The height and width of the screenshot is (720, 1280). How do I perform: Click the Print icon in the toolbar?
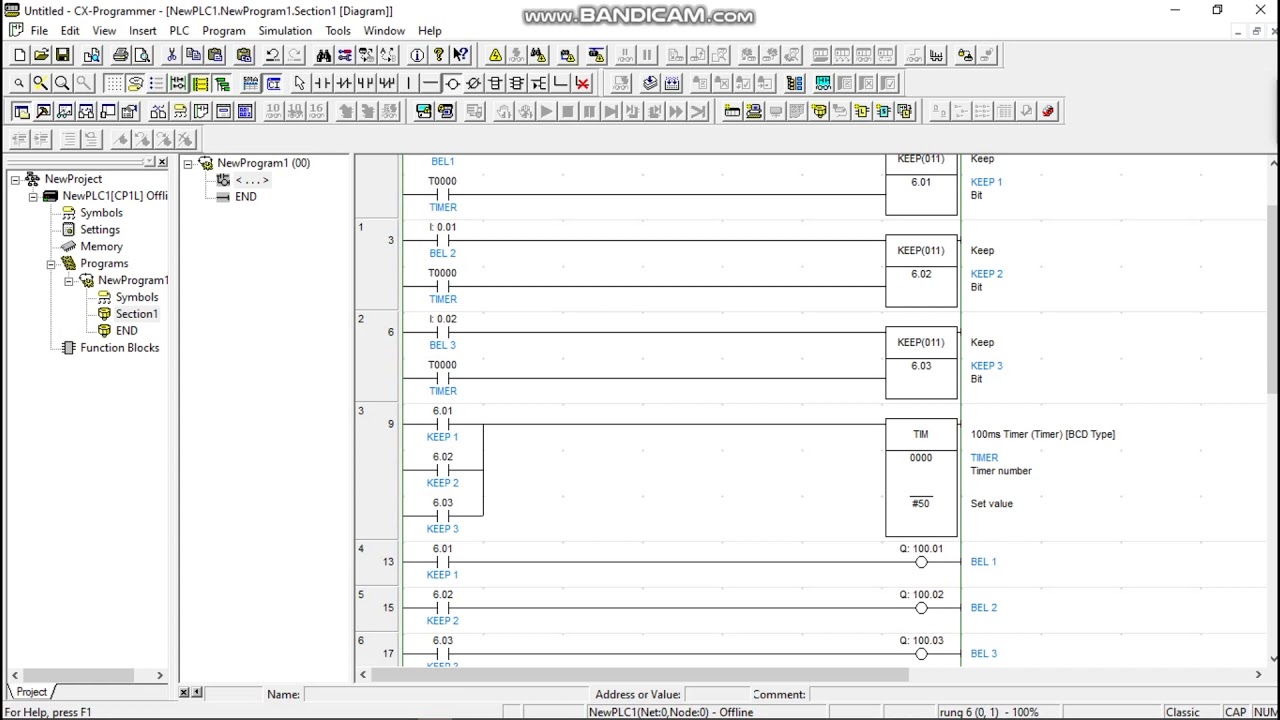(x=120, y=55)
